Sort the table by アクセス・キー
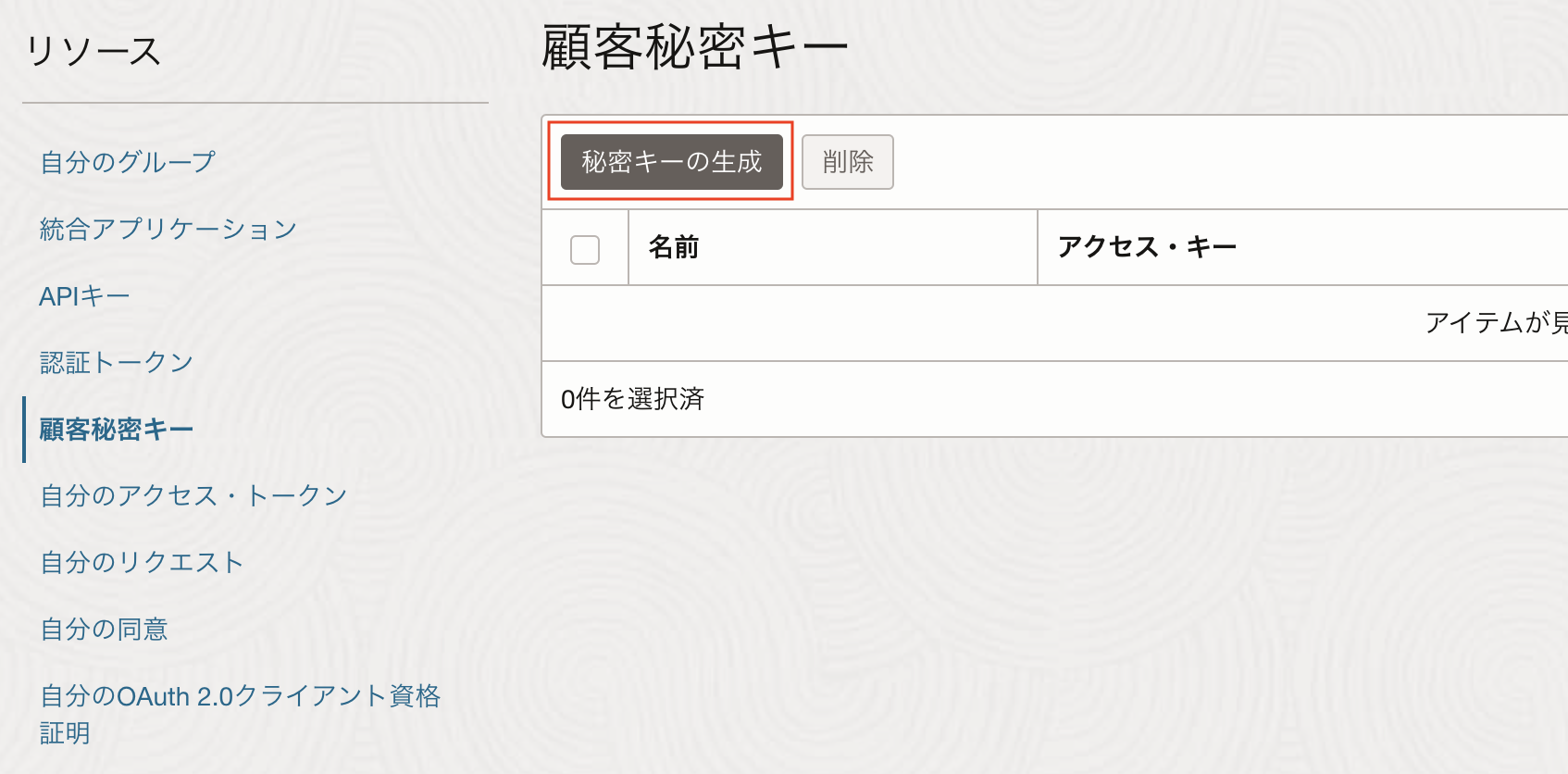Screen dimensions: 1568x774 click(x=1147, y=247)
